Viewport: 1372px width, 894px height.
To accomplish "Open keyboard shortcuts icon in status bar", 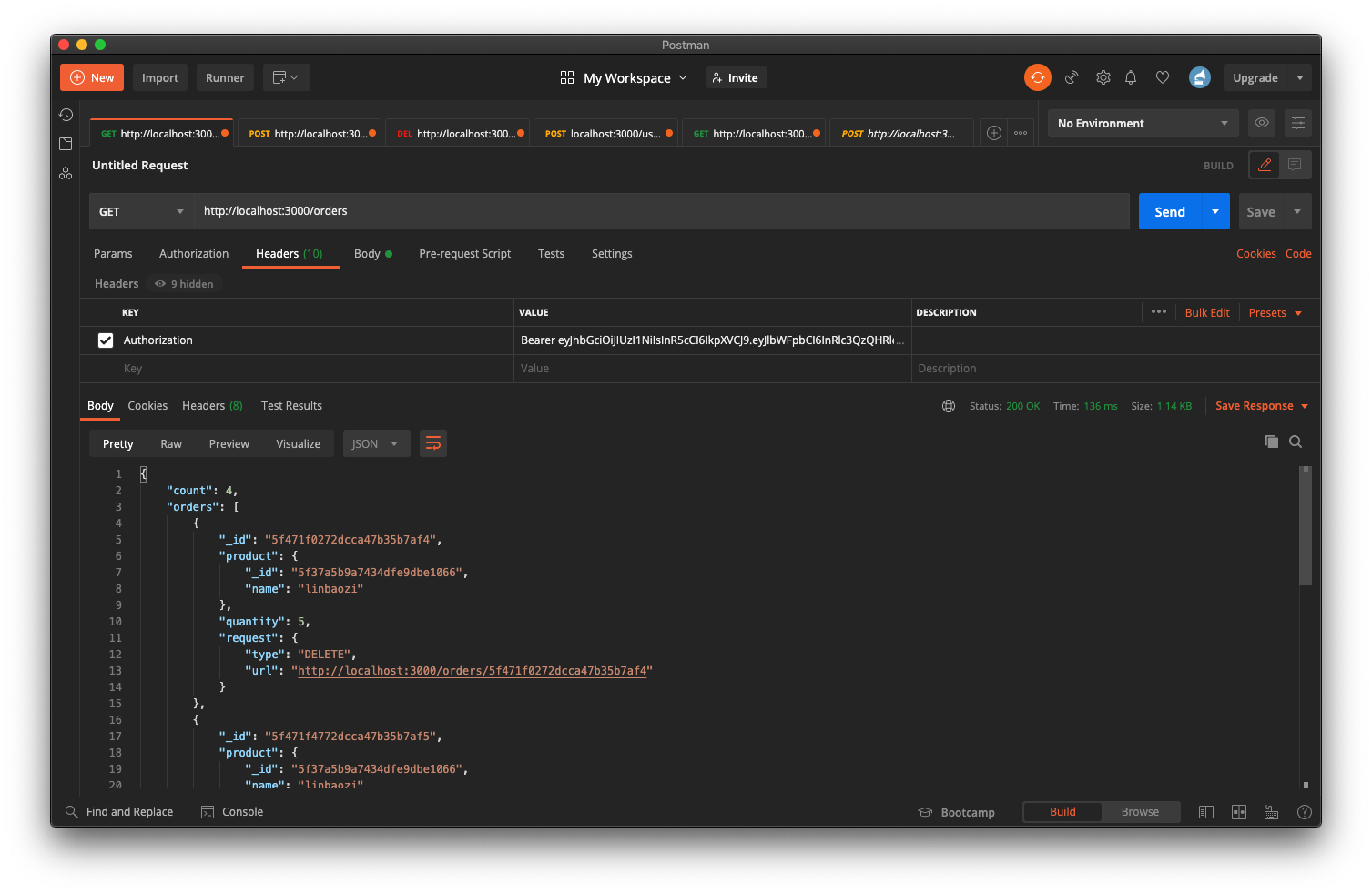I will [x=1272, y=812].
